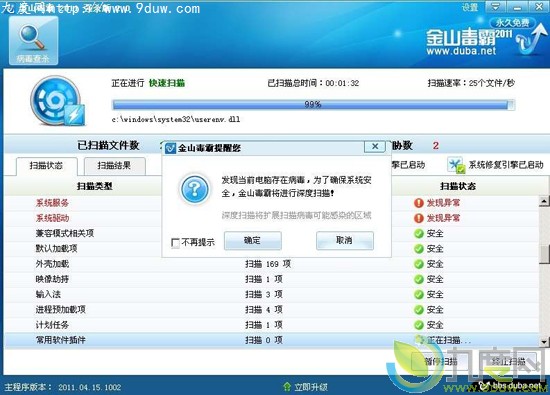Click the 终止扫描 button

(x=508, y=361)
